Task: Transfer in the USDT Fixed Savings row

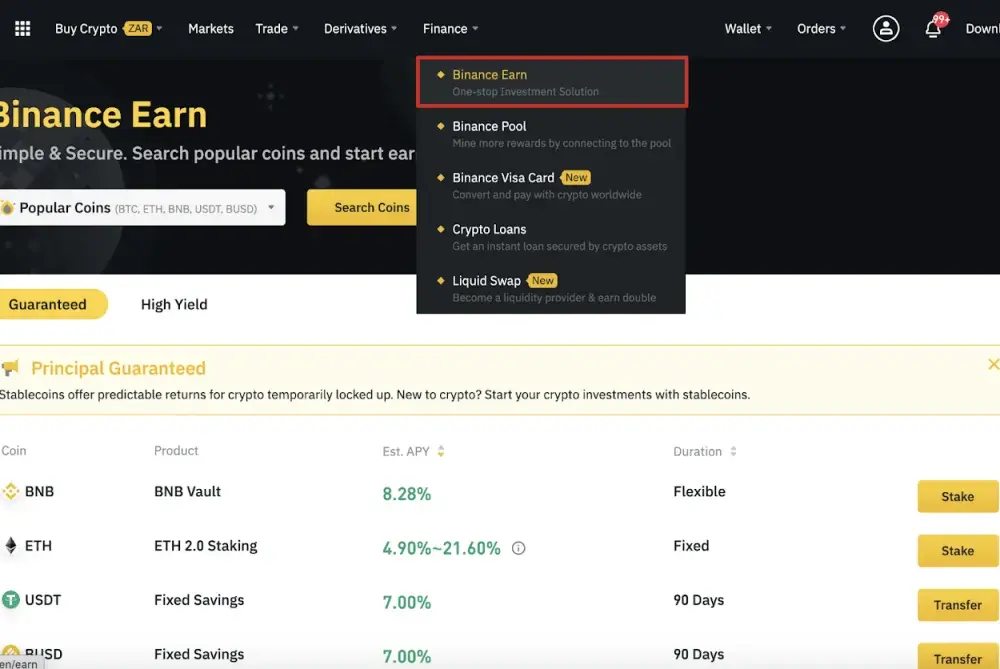Action: point(958,605)
